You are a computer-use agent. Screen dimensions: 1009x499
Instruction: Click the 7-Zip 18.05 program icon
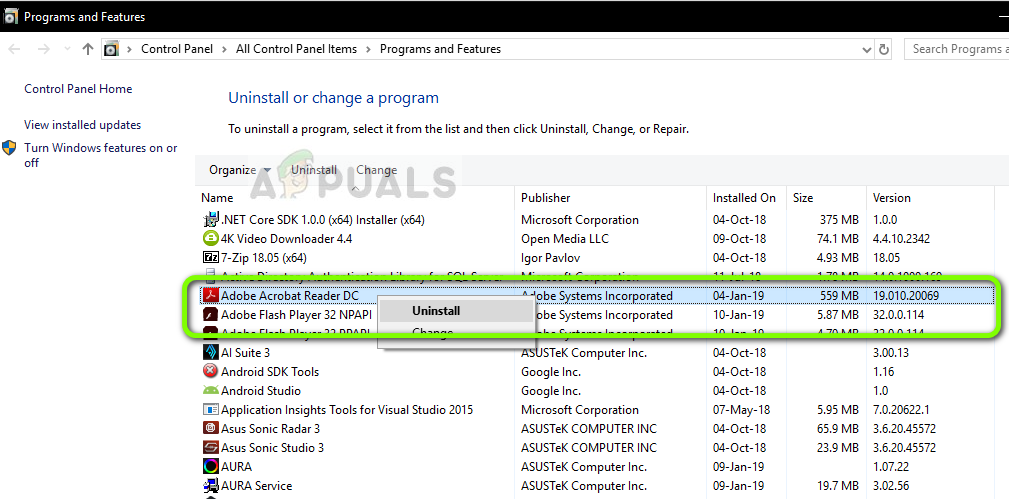[211, 258]
